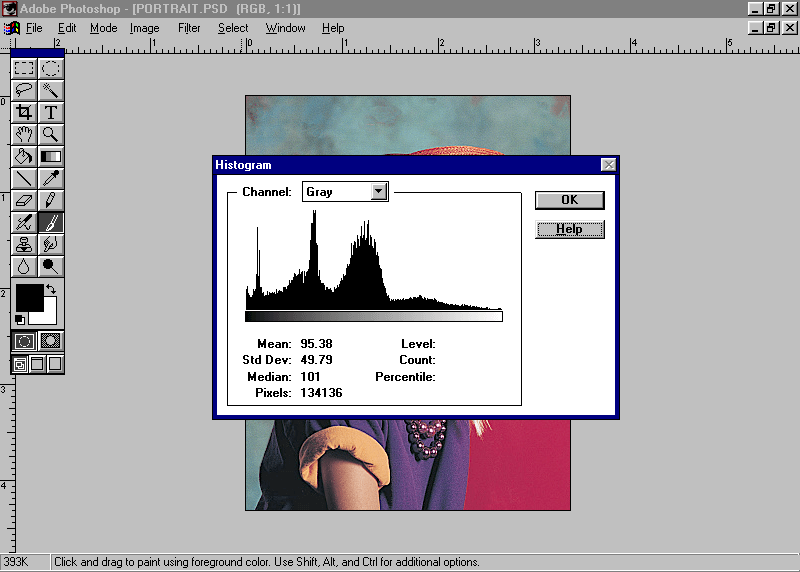Select the Gradient tool
Viewport: 800px width, 572px height.
point(51,156)
